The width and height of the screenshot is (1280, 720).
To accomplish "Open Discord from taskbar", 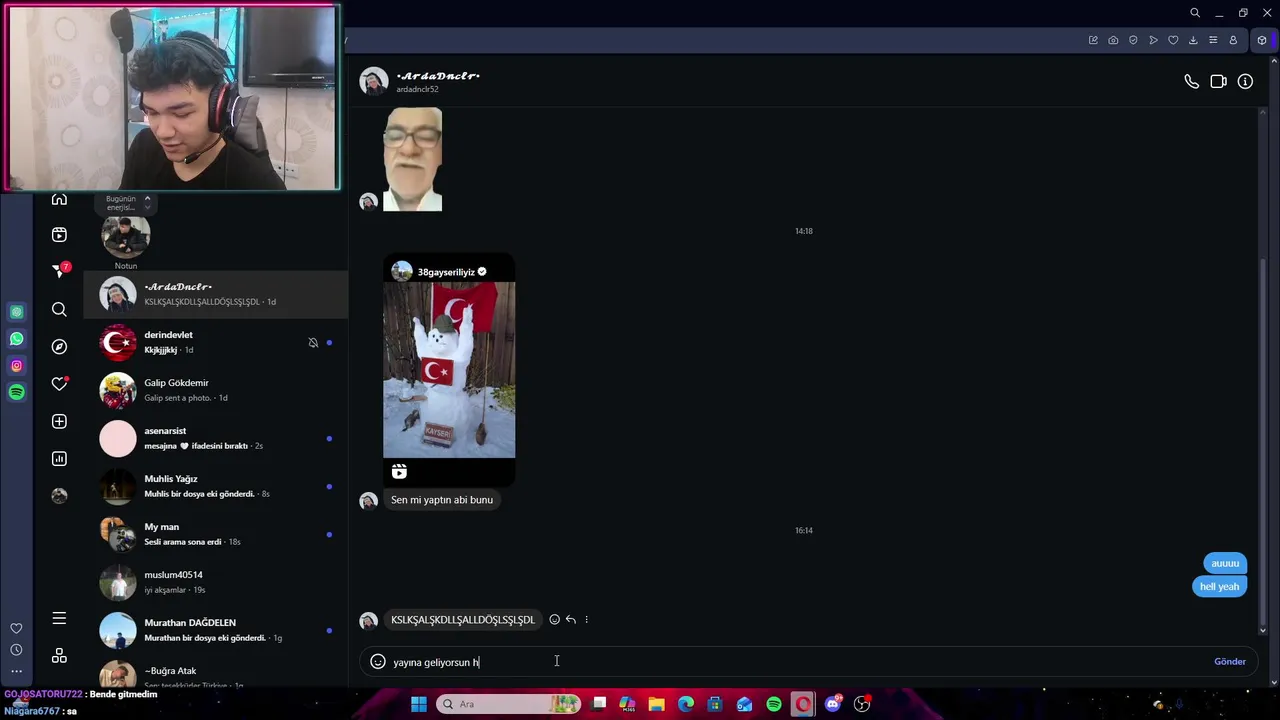I will click(x=832, y=704).
